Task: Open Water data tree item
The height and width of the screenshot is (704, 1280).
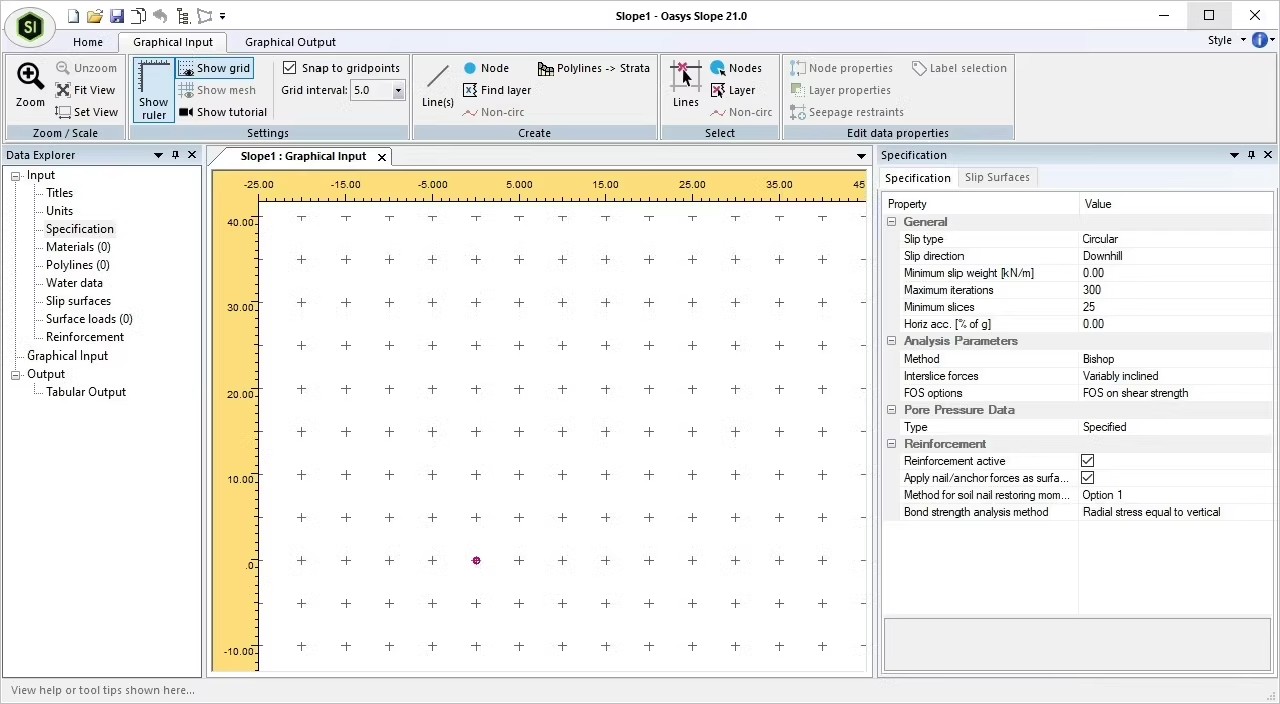Action: tap(74, 283)
